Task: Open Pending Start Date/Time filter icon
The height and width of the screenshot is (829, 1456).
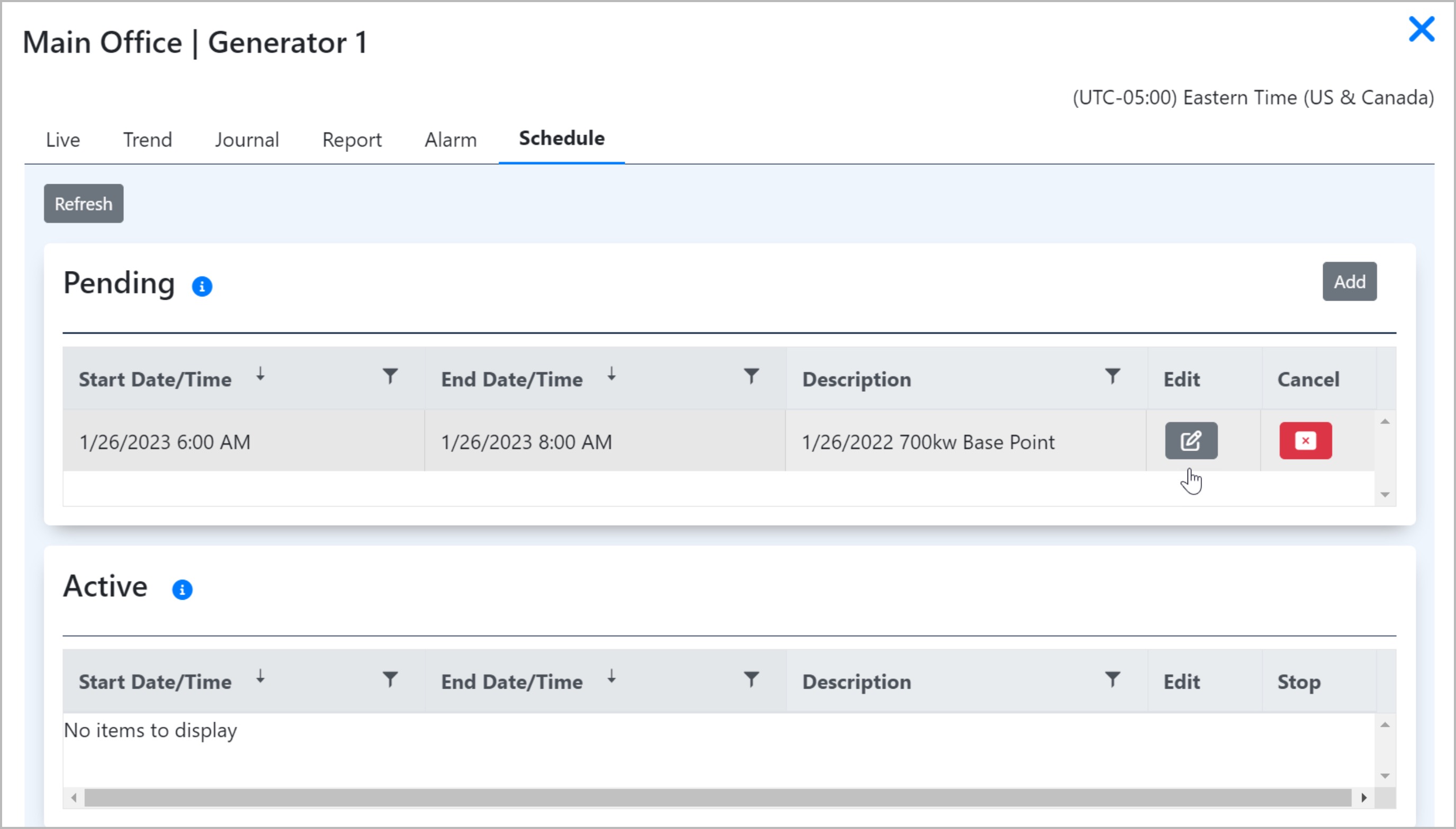Action: coord(390,376)
